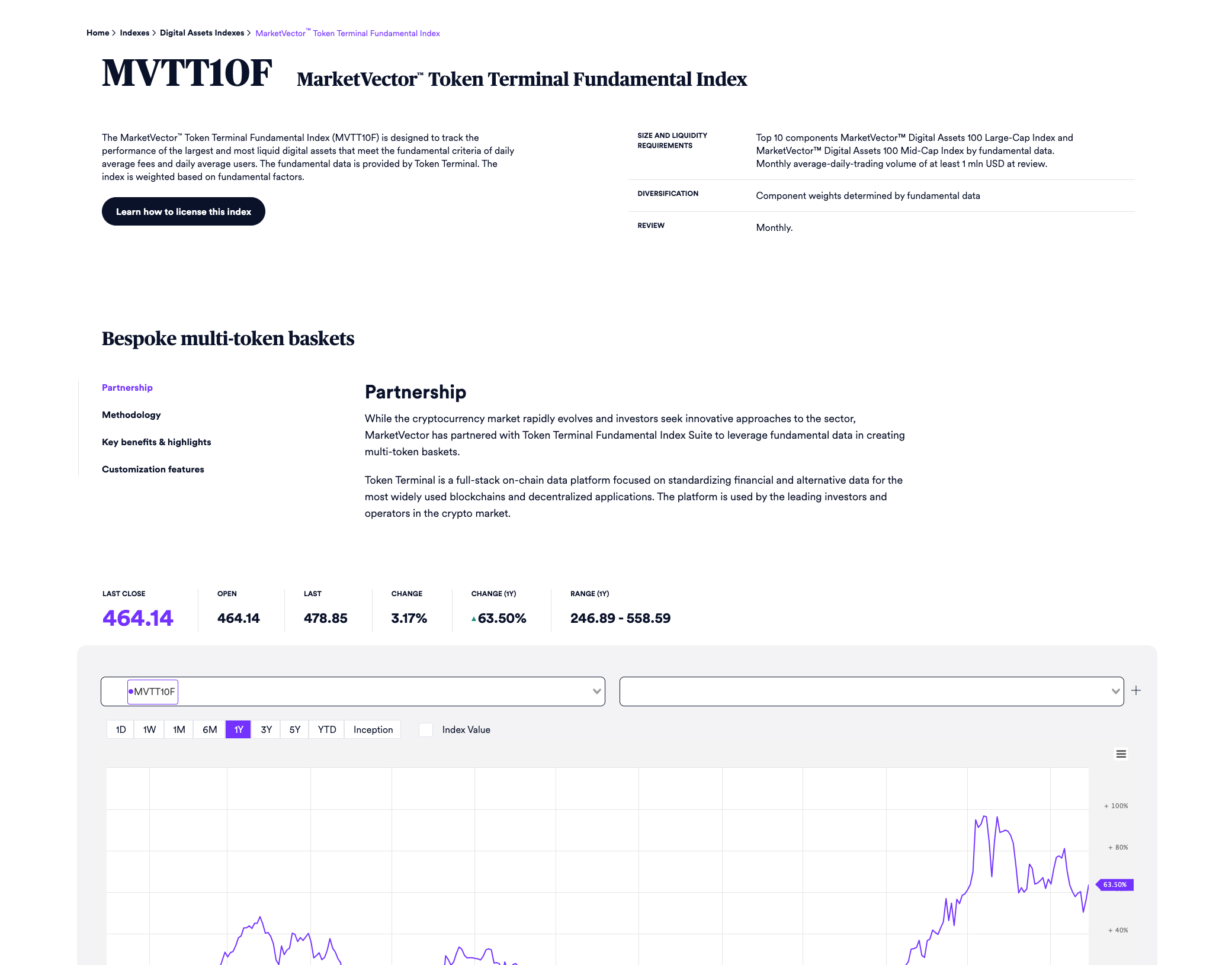Click the 63.50% chart value marker
Screen dimensions: 1232x965
pyautogui.click(x=1115, y=884)
